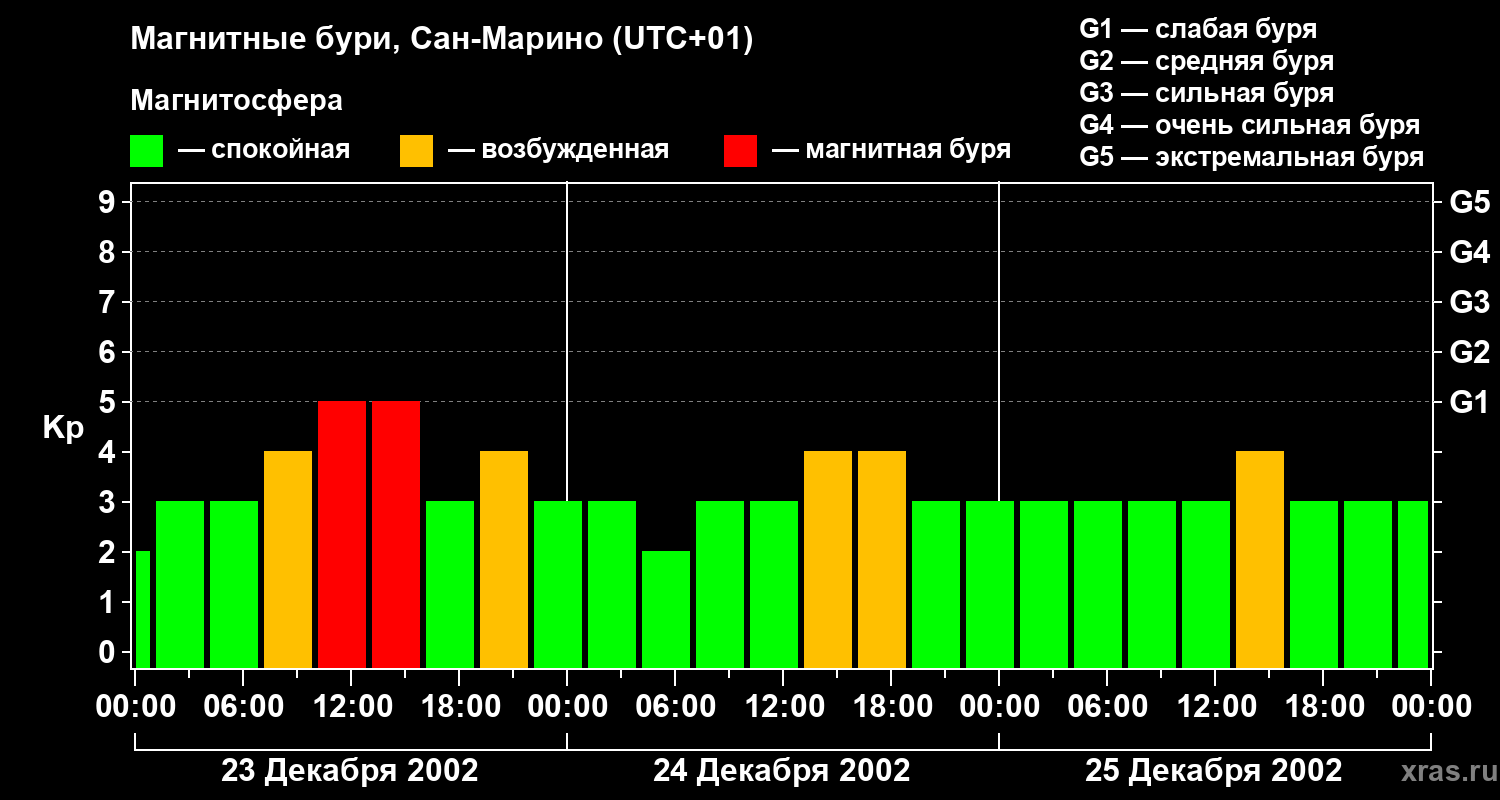
Task: Click the '12:00' label under 23 December
Action: click(x=351, y=707)
